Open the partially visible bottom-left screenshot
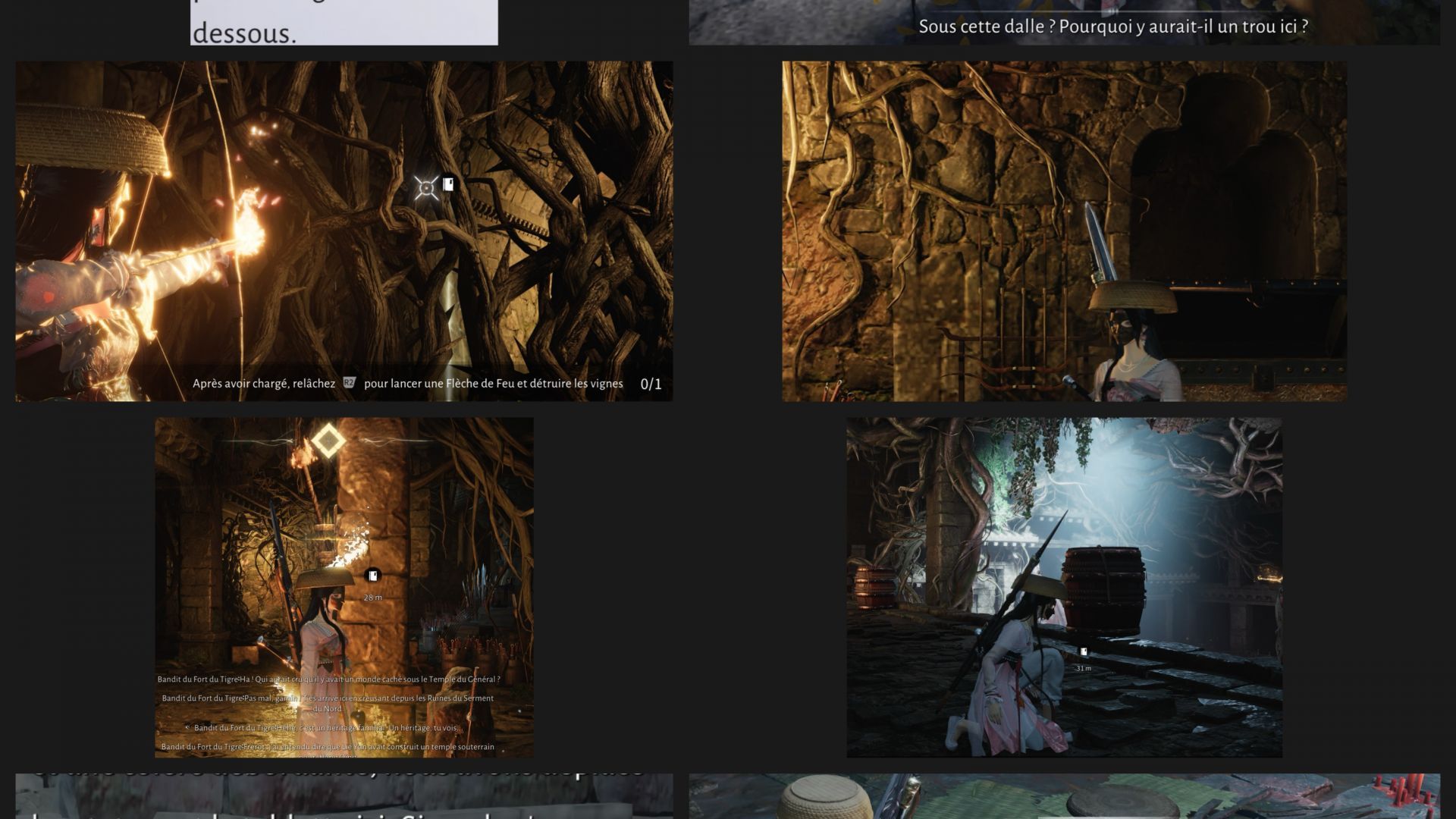The height and width of the screenshot is (819, 1456). [x=344, y=796]
